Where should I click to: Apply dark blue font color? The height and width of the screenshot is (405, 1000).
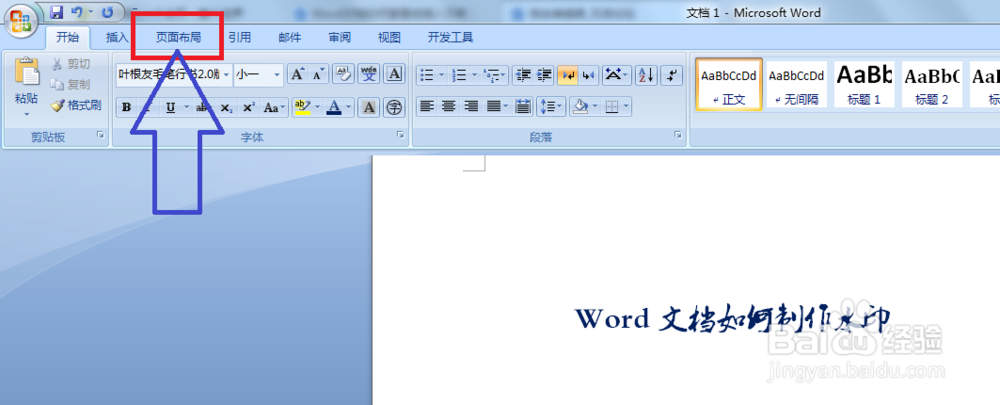pos(334,108)
